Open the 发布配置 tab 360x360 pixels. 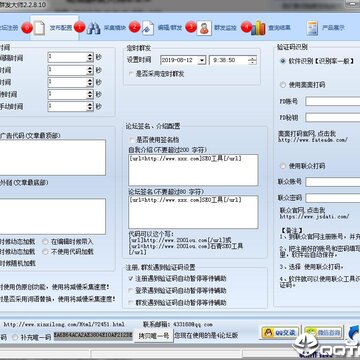[54, 28]
